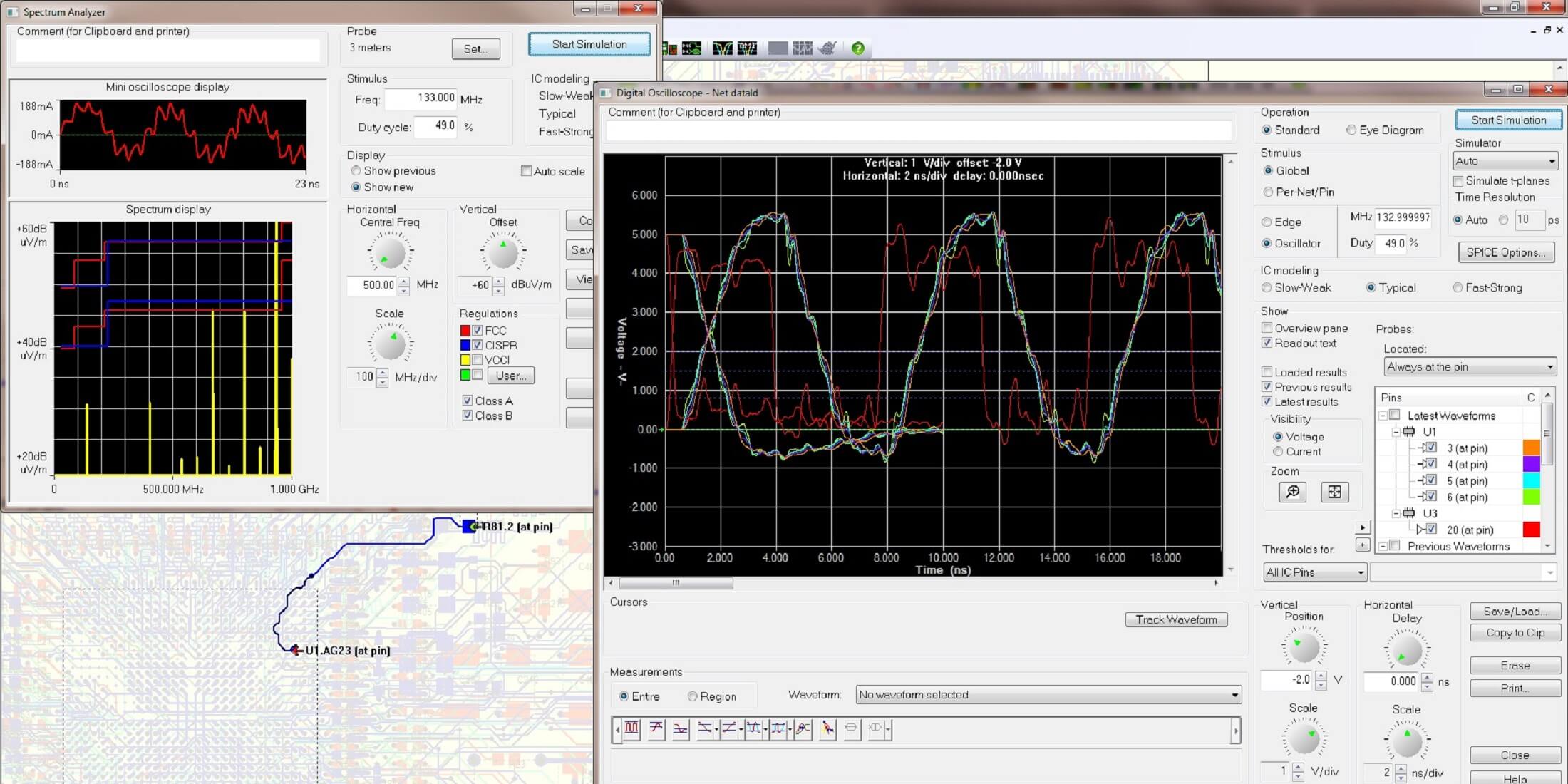Viewport: 1568px width, 784px height.
Task: Click the Track Waveform button
Action: (1176, 619)
